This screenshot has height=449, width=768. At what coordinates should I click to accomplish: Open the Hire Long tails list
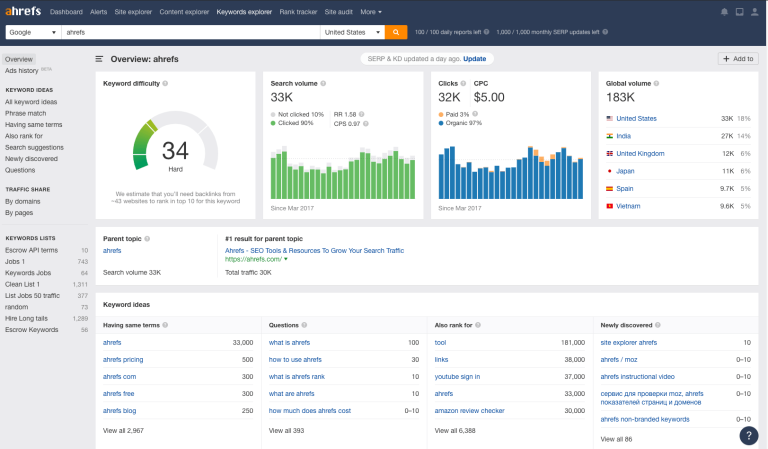pos(26,318)
